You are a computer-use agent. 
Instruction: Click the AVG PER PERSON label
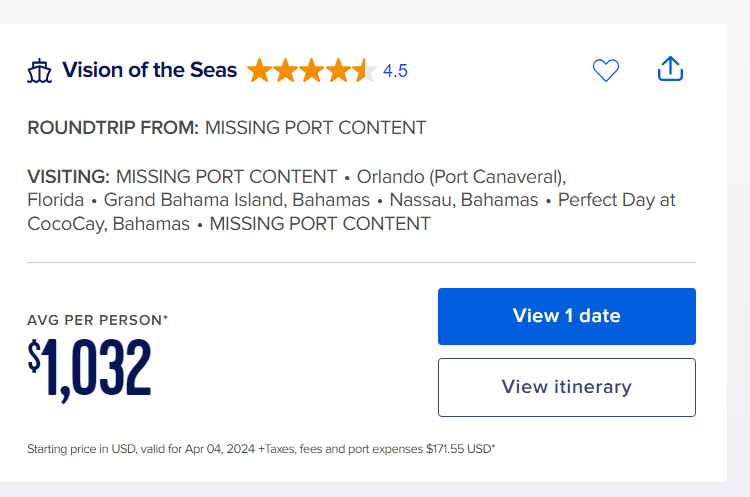point(98,320)
